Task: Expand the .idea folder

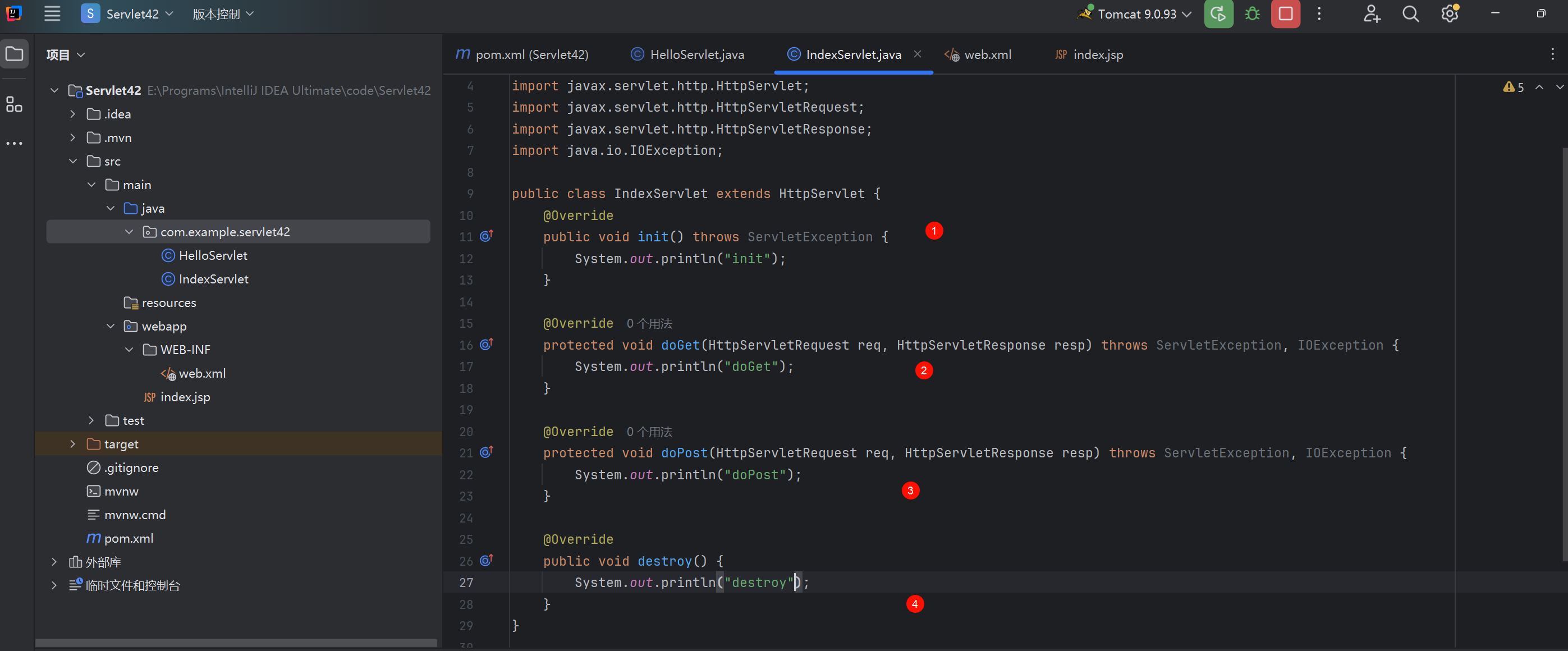Action: [x=72, y=114]
